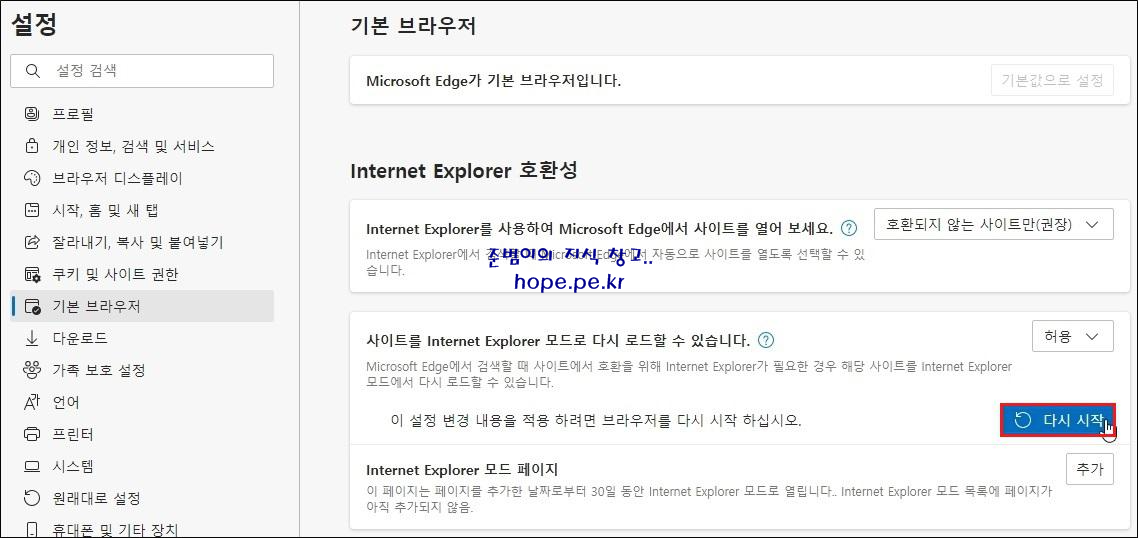Click the 설정 title in the sidebar
Image resolution: width=1138 pixels, height=538 pixels.
pos(33,25)
